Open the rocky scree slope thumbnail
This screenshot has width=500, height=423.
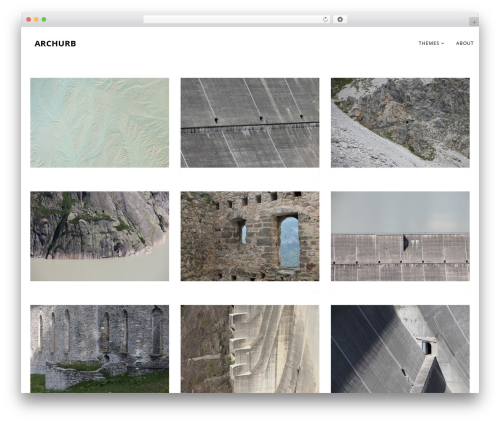point(400,123)
